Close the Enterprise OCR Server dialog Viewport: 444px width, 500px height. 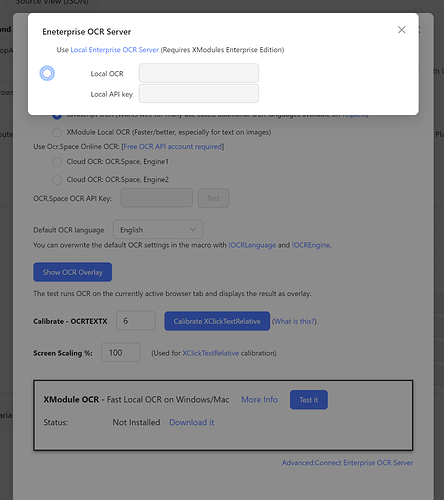click(402, 30)
